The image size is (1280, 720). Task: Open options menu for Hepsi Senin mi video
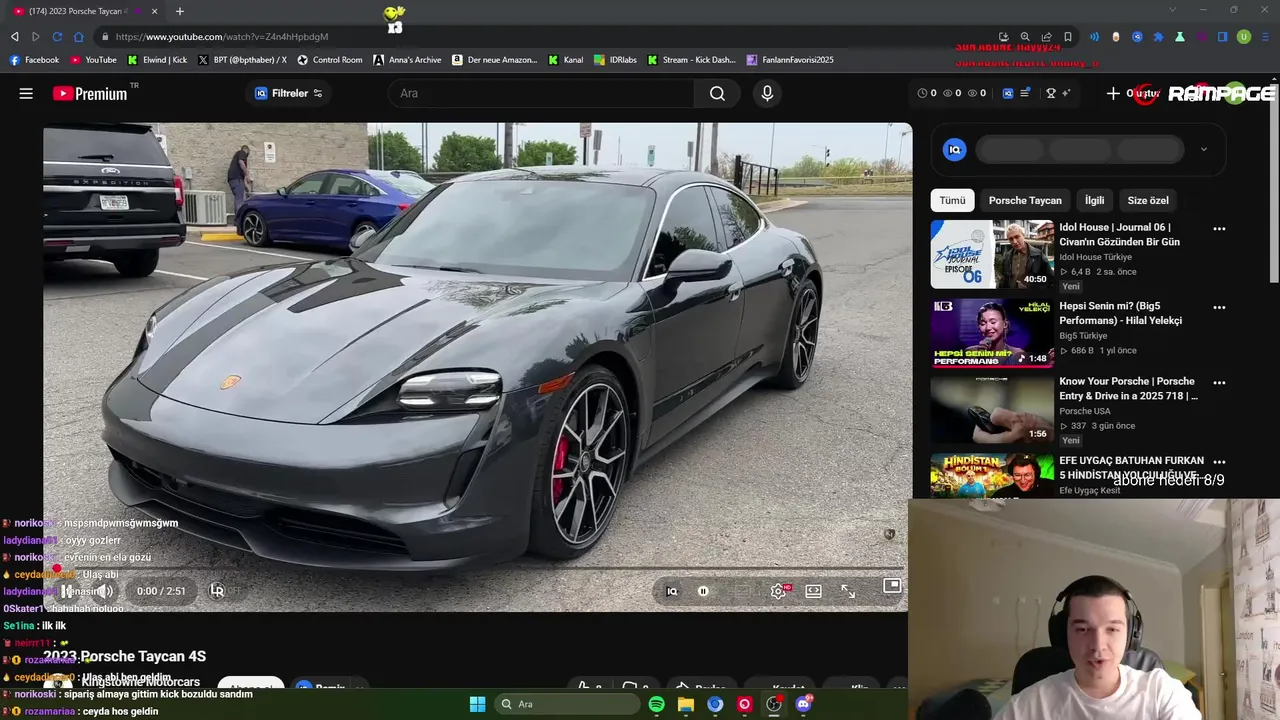click(1219, 308)
